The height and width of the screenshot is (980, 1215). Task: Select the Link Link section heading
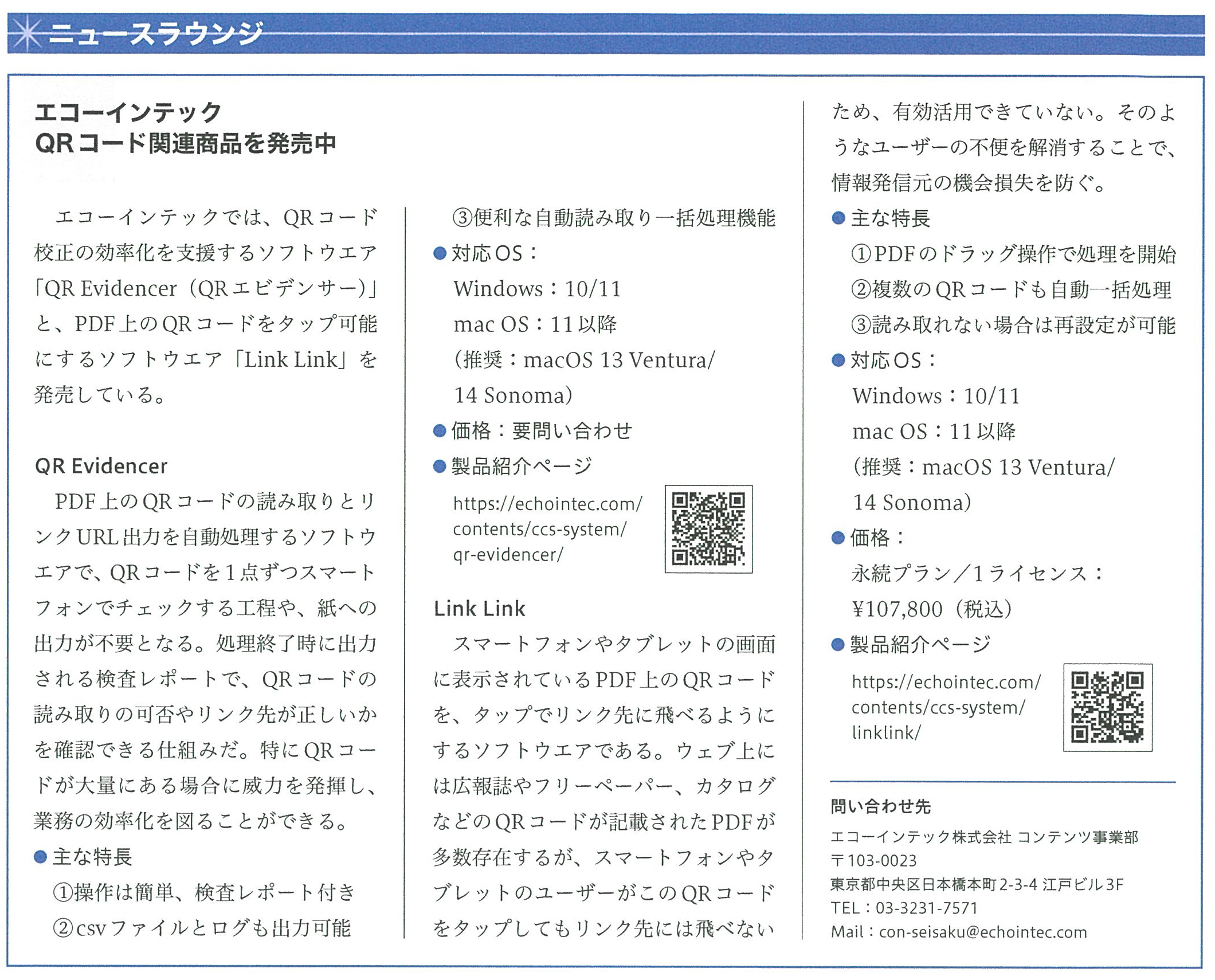479,608
